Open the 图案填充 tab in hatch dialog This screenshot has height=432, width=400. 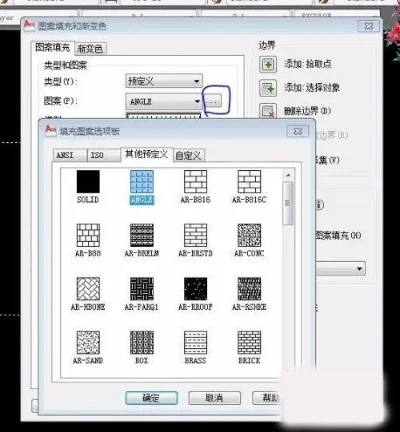(52, 48)
